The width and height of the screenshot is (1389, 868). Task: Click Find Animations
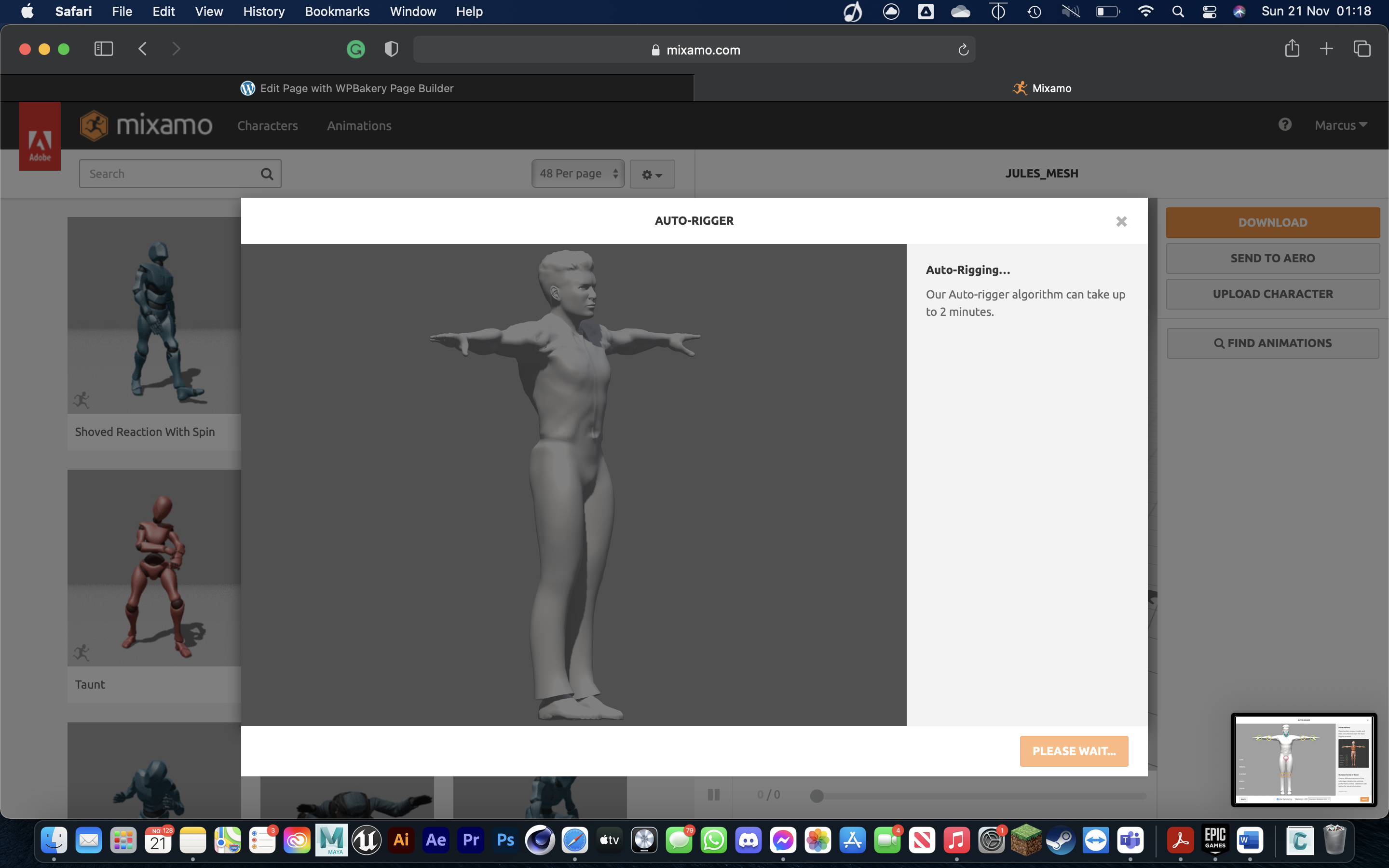pyautogui.click(x=1272, y=343)
